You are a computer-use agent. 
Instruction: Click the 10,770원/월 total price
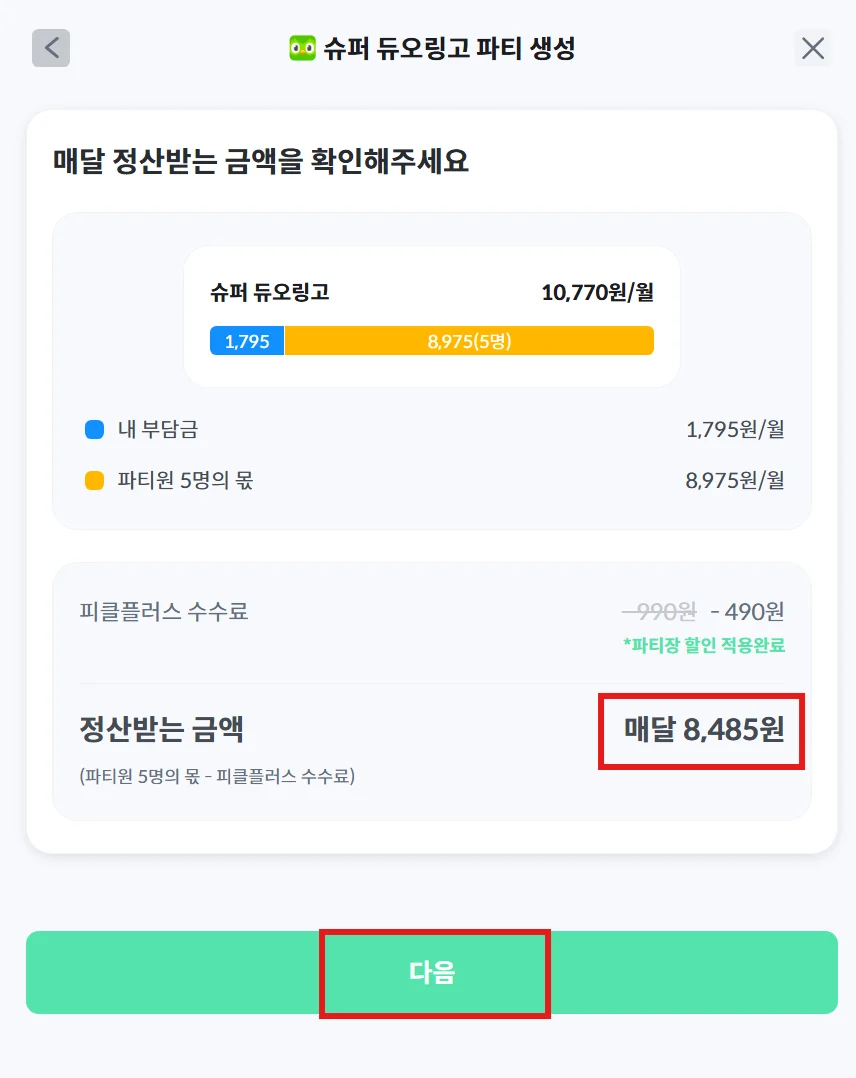tap(597, 293)
